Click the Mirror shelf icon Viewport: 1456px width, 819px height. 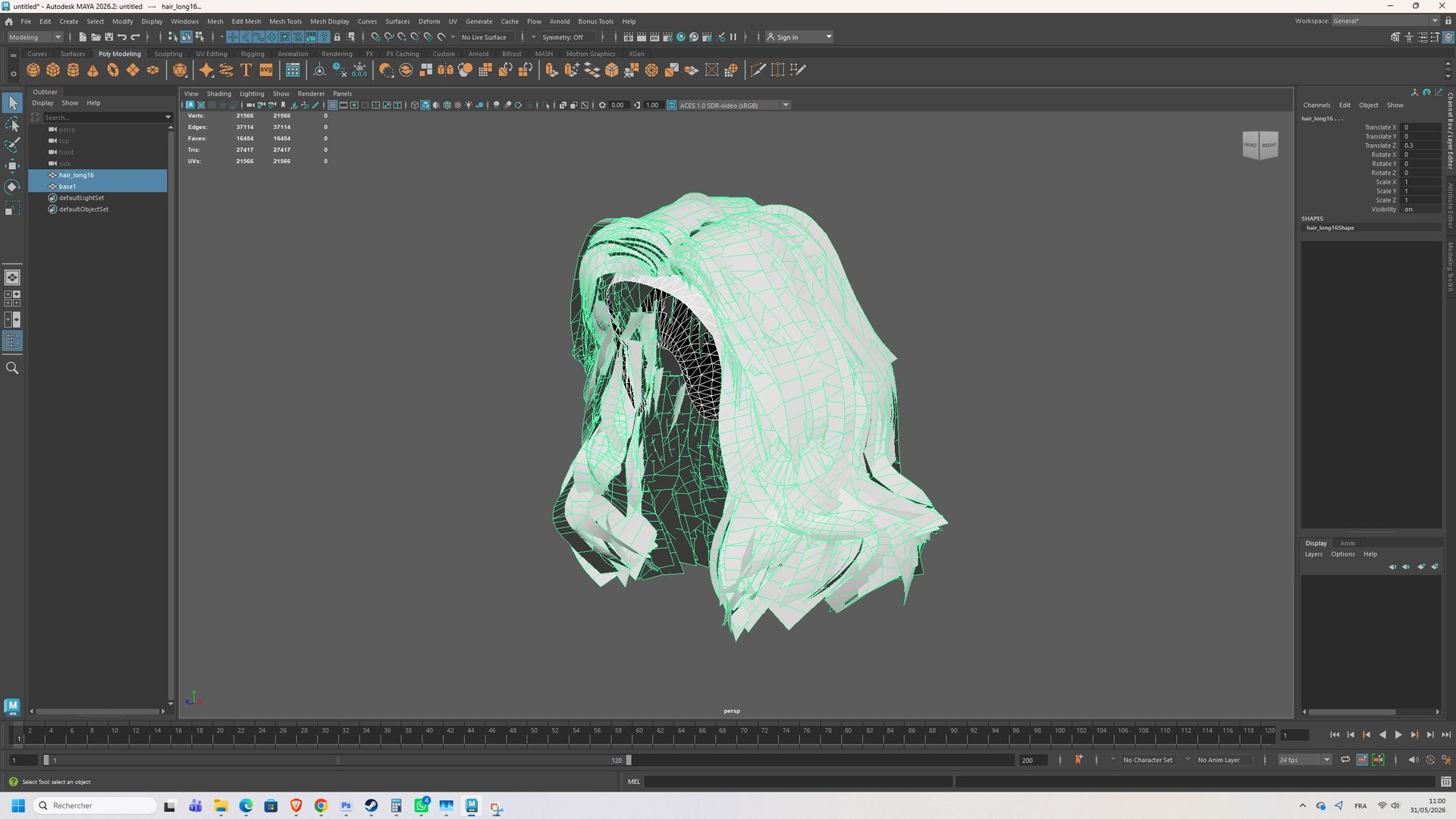click(x=445, y=70)
